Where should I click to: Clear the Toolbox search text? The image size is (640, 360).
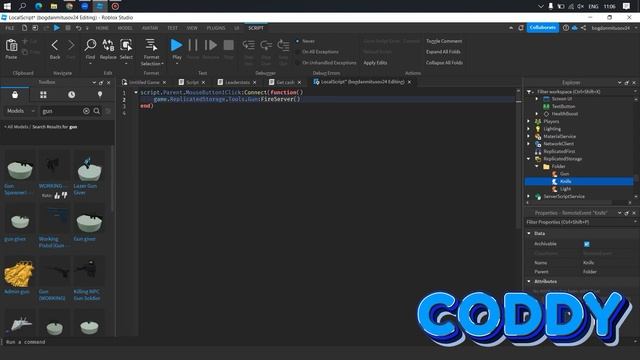click(x=86, y=111)
